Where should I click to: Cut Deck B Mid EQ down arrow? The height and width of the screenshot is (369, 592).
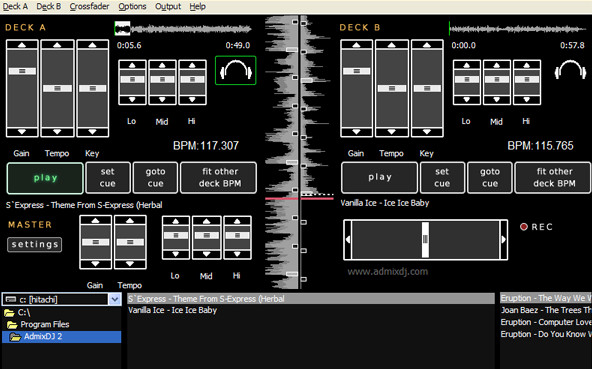[x=497, y=100]
